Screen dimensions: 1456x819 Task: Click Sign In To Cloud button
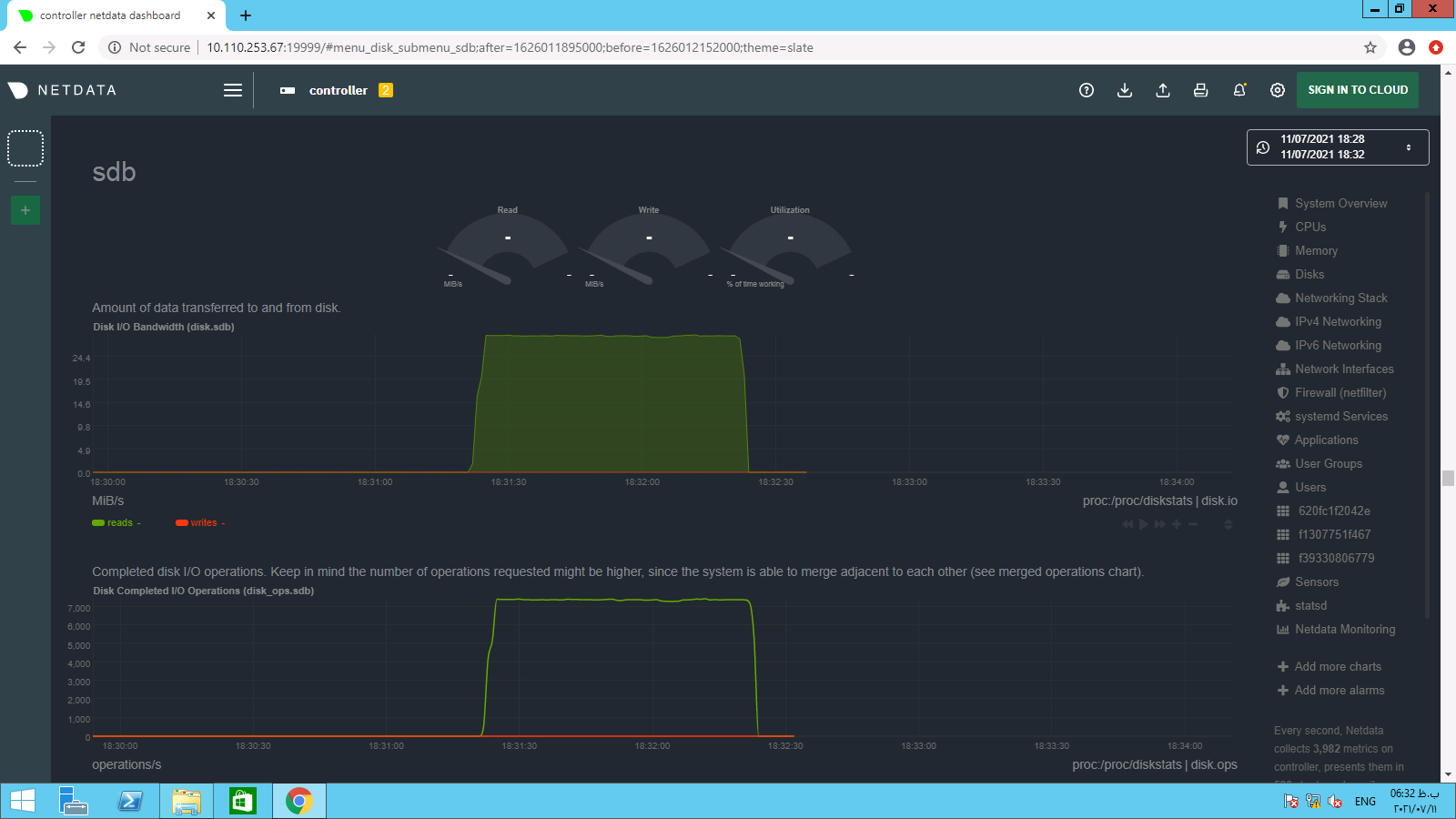click(1358, 90)
